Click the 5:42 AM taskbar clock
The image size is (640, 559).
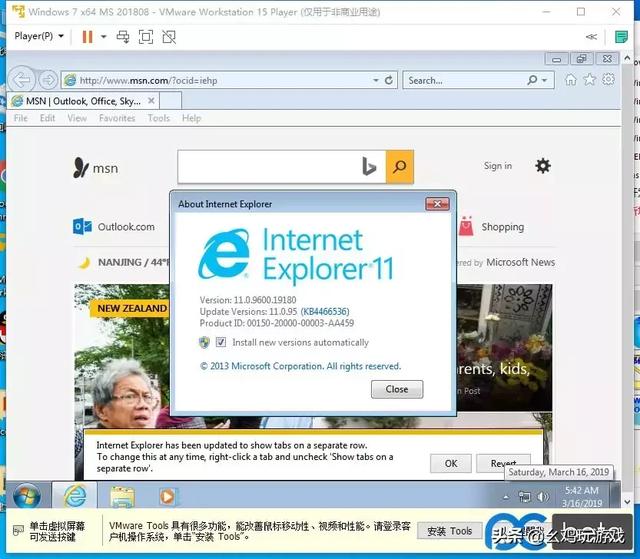point(582,497)
